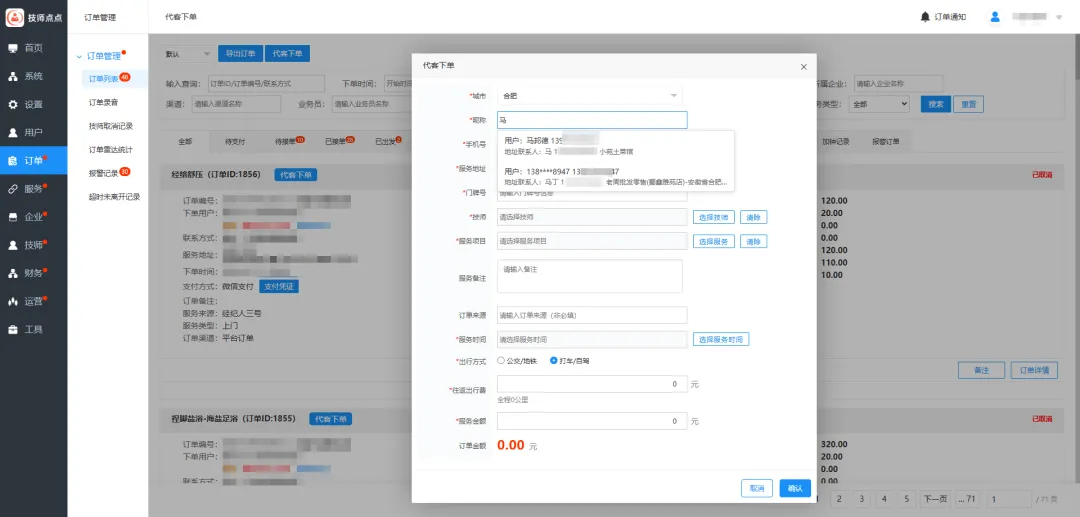This screenshot has width=1080, height=517.
Task: Open the 城市 合肥 dropdown
Action: click(x=590, y=96)
